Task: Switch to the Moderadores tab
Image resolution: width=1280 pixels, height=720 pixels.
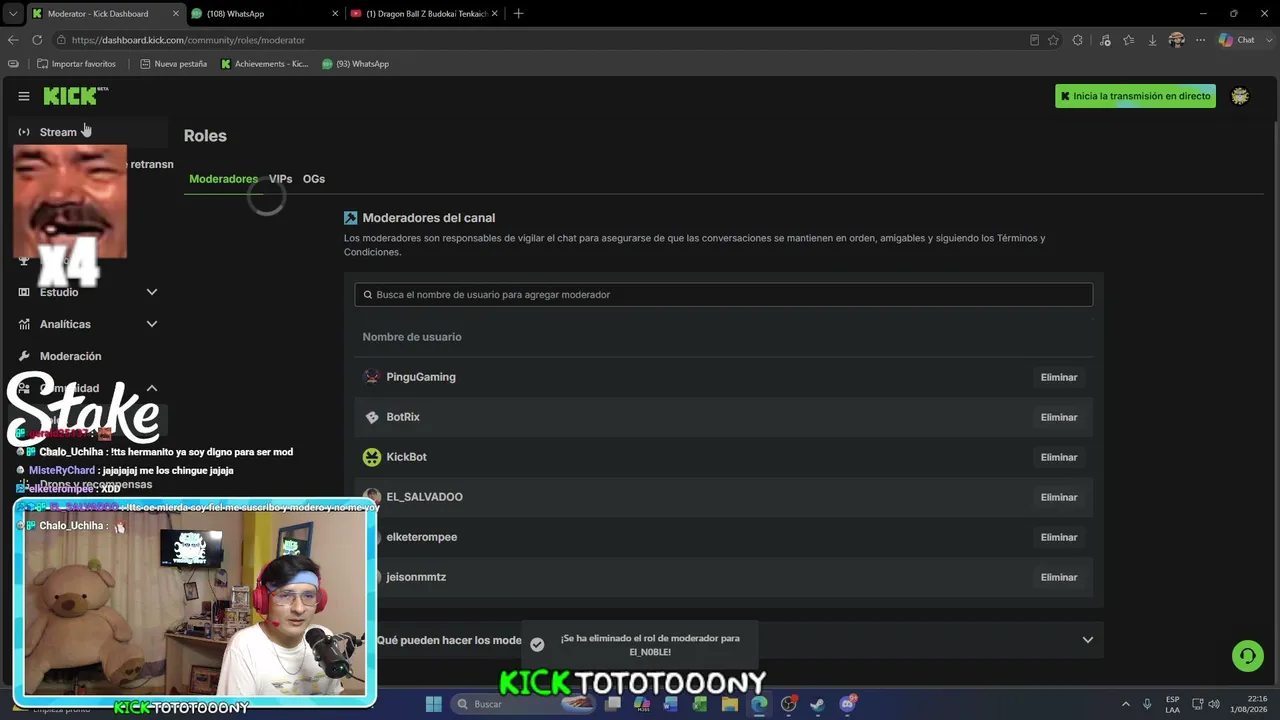Action: pos(223,179)
